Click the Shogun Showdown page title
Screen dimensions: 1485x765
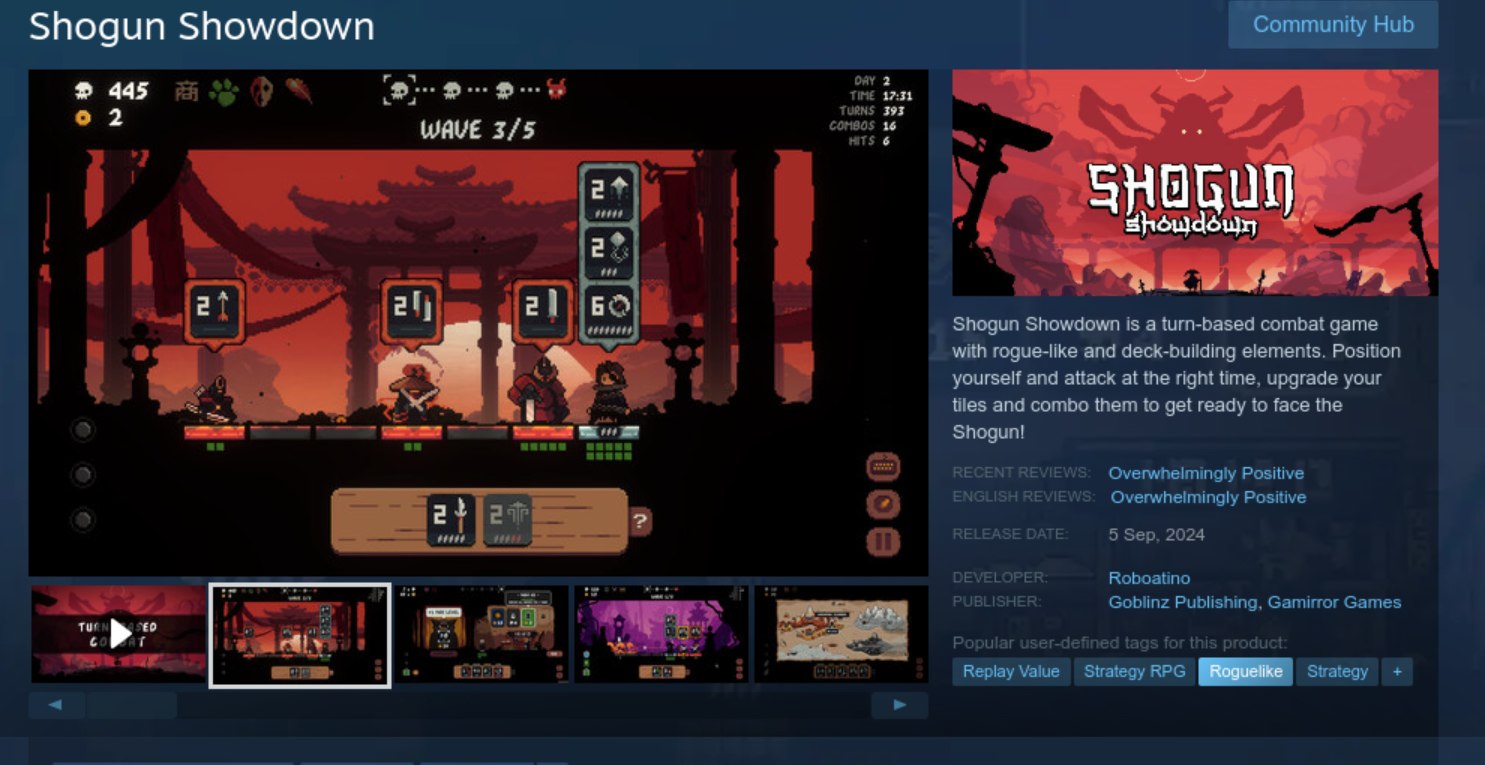[x=202, y=27]
